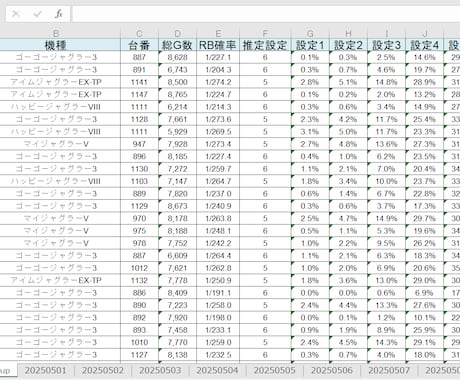Screen dimensions: 460x380
Task: Click the machine number cell 1141
Action: (139, 82)
